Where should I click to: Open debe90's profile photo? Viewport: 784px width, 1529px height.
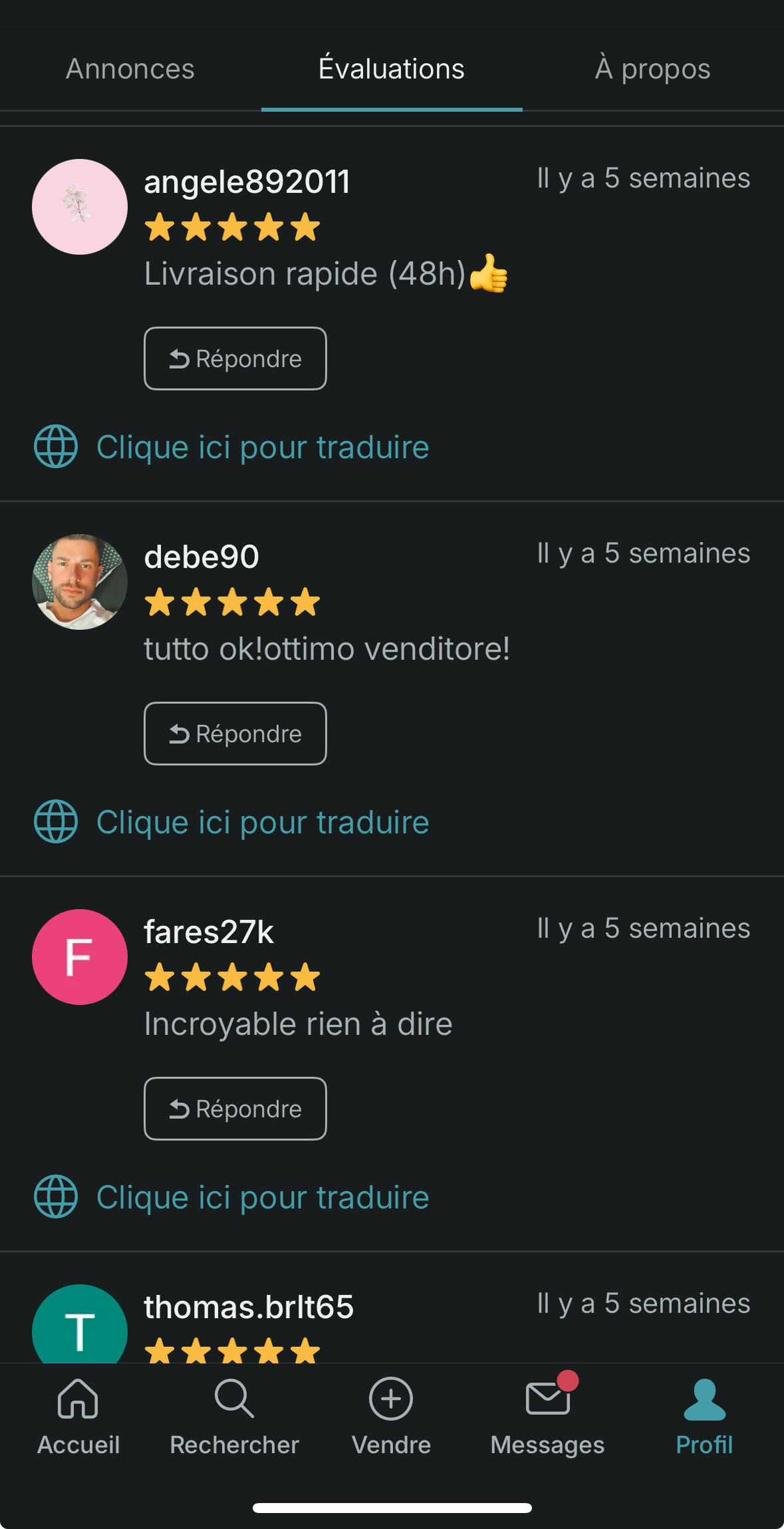coord(80,582)
